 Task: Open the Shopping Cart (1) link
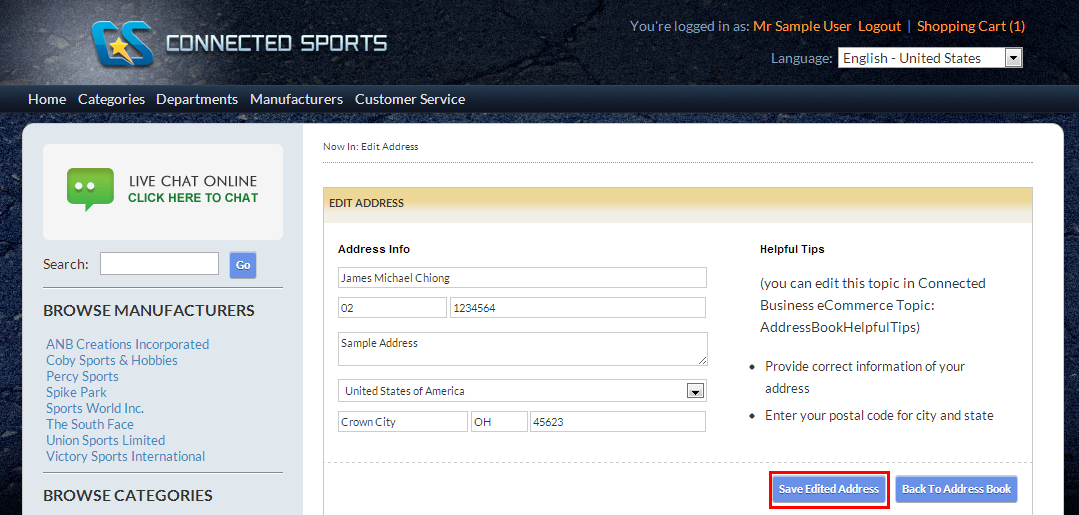[x=970, y=26]
